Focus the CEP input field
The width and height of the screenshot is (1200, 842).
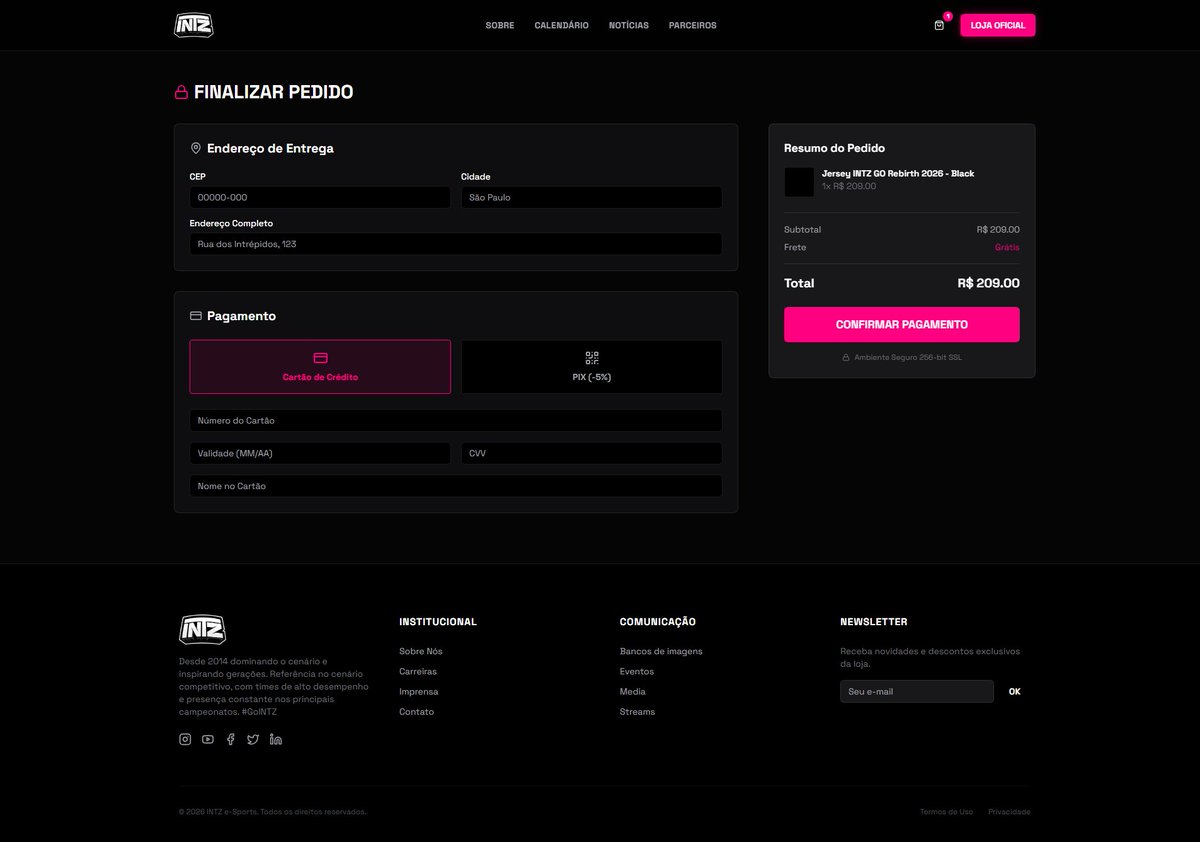(320, 197)
